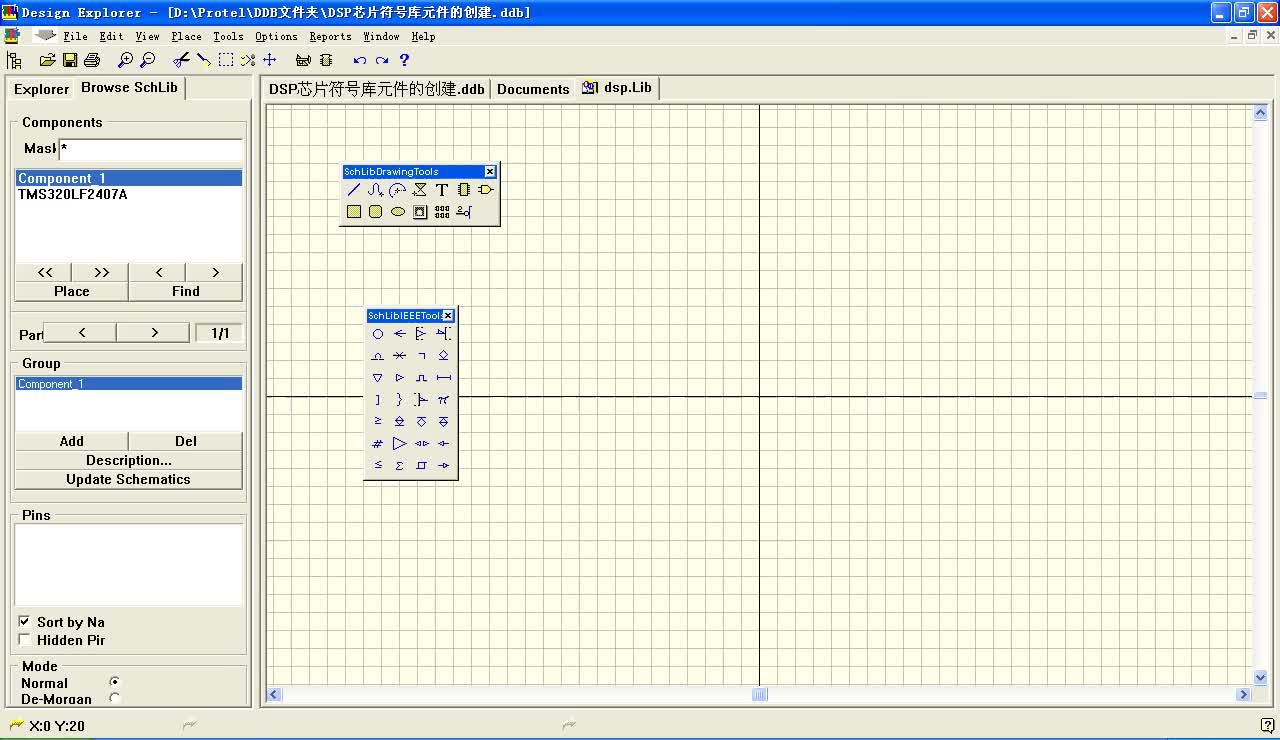Viewport: 1280px width, 740px height.
Task: Click previous Part < button
Action: point(81,332)
